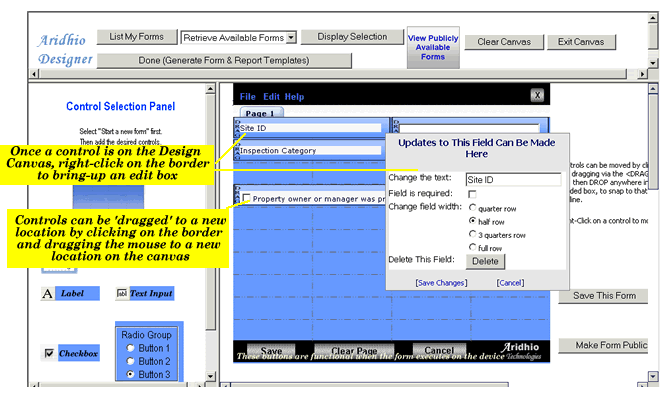Open View Publicly Available Forms
This screenshot has height=400, width=660.
(x=433, y=47)
